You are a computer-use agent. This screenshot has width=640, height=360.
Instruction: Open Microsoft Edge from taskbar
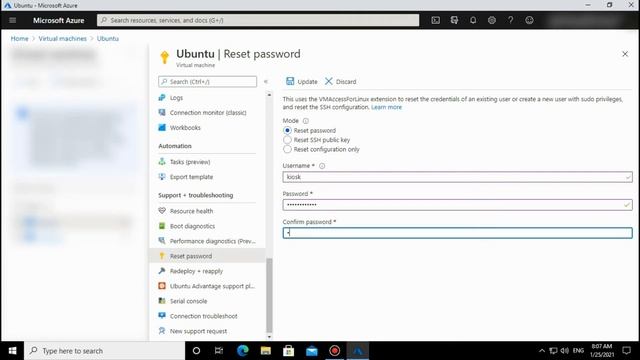click(x=243, y=351)
